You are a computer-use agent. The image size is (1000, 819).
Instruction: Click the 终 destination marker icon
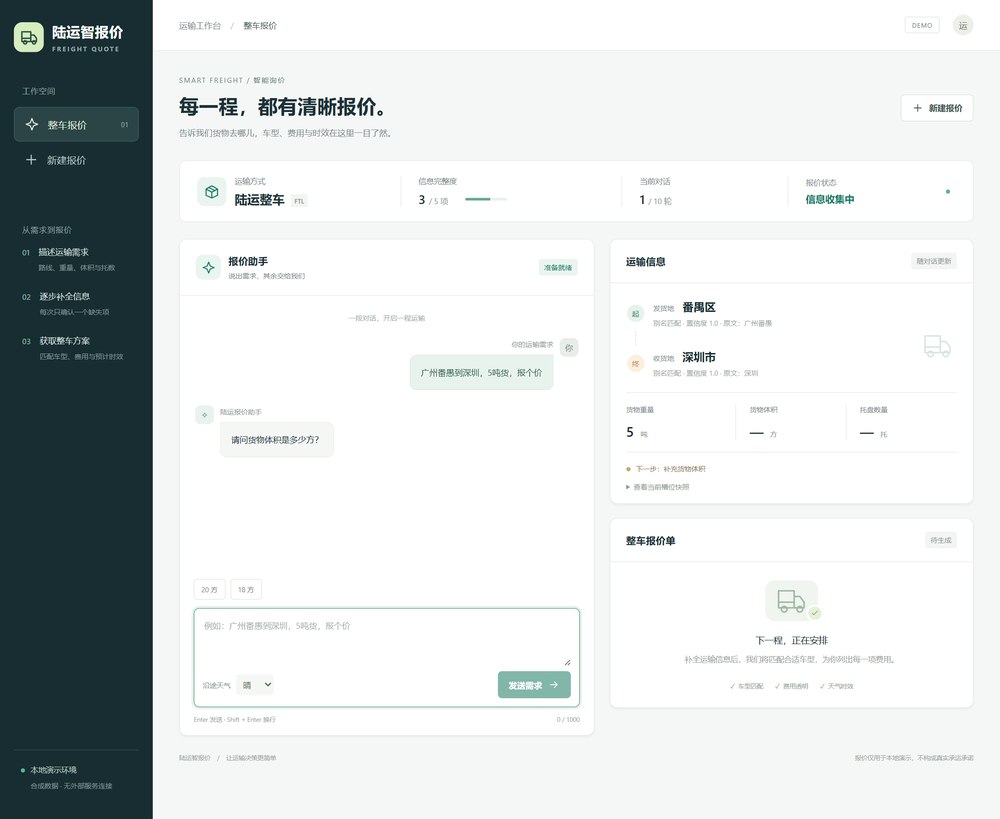[x=635, y=364]
